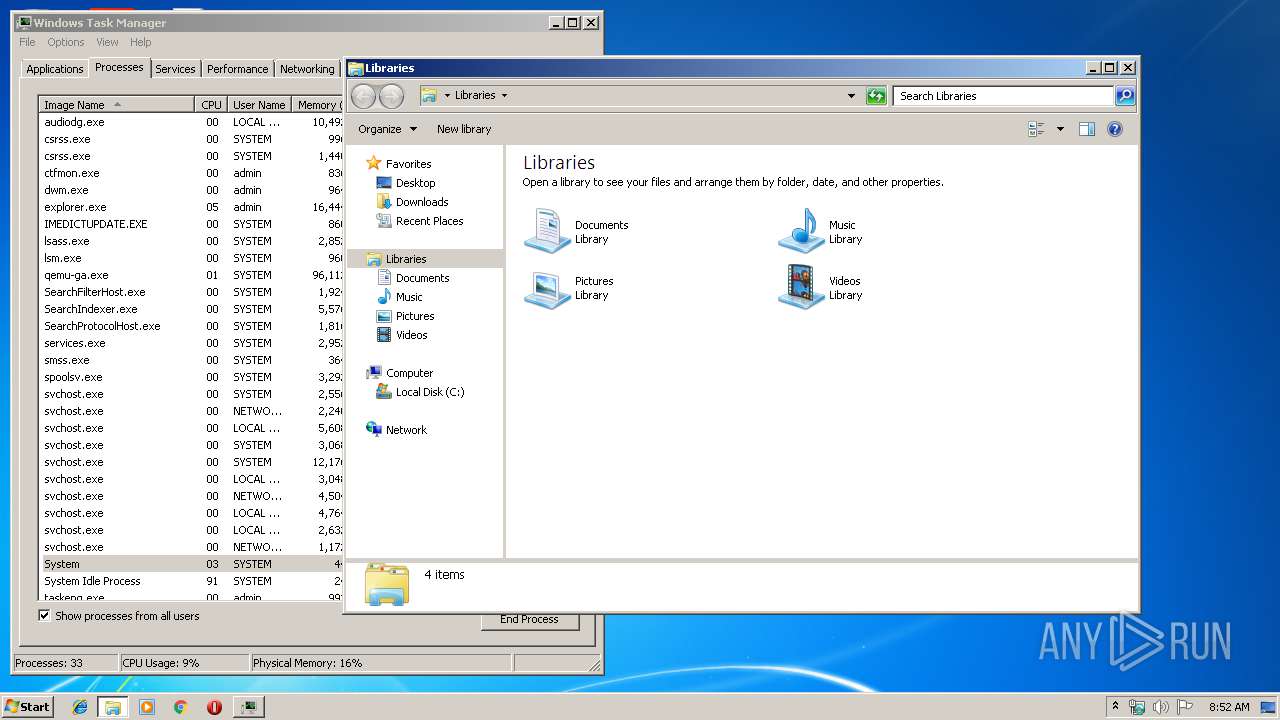This screenshot has height=720, width=1280.
Task: Open the Documents library icon
Action: coord(548,231)
